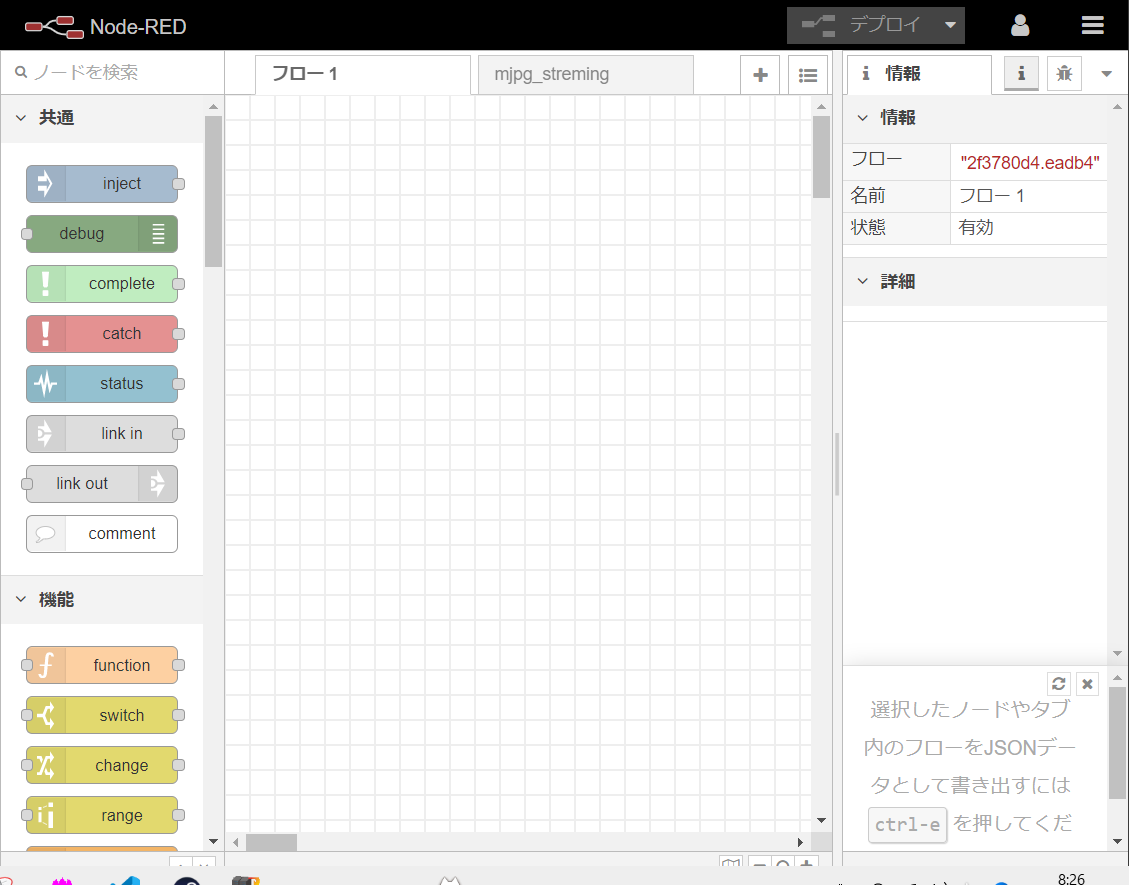Select the change node in palette
This screenshot has height=885, width=1129.
[x=102, y=765]
